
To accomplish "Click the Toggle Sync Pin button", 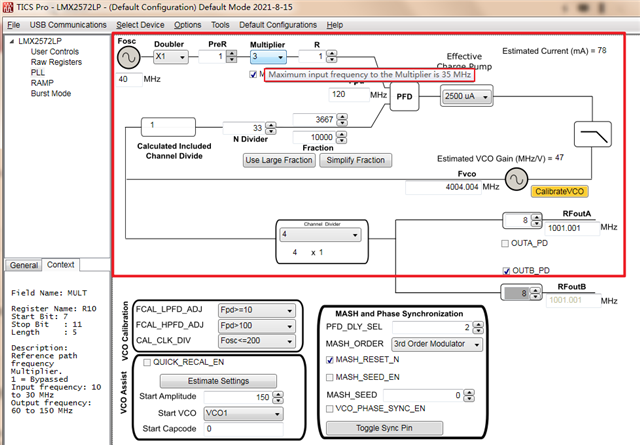I will [384, 428].
